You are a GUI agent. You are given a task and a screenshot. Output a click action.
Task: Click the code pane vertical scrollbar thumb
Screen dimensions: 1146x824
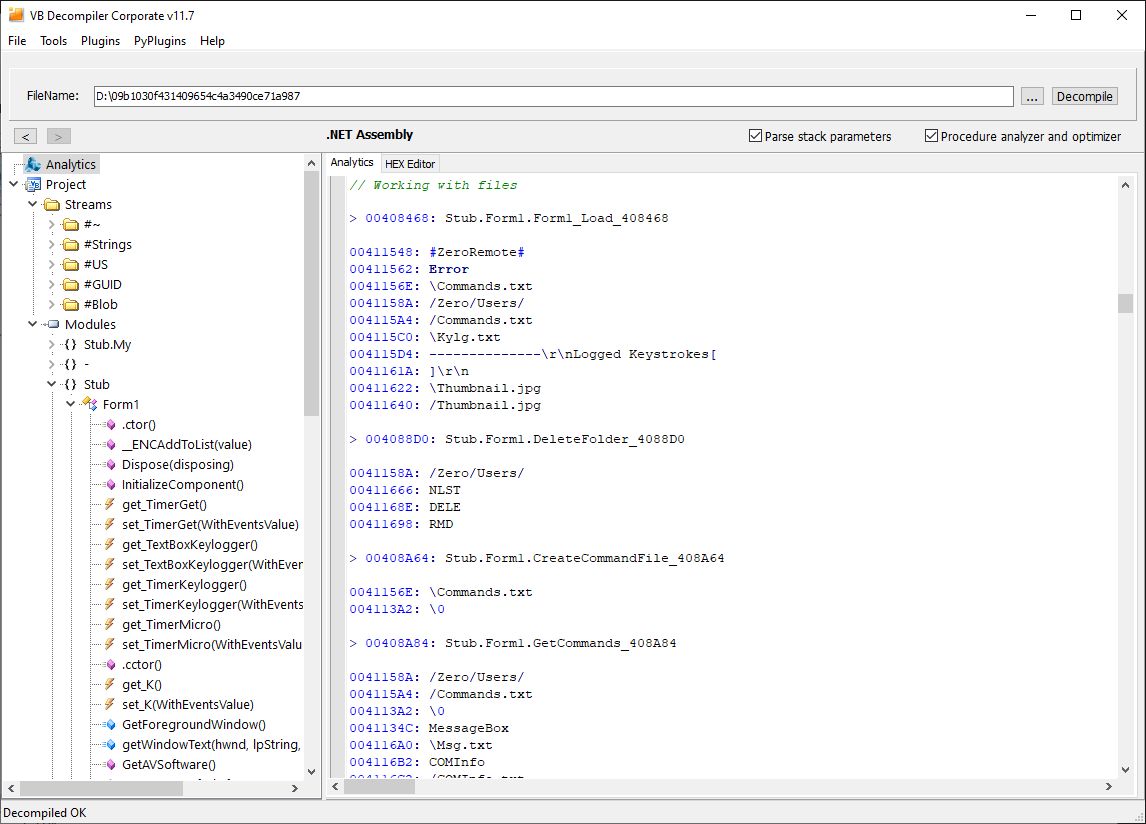pyautogui.click(x=1125, y=303)
